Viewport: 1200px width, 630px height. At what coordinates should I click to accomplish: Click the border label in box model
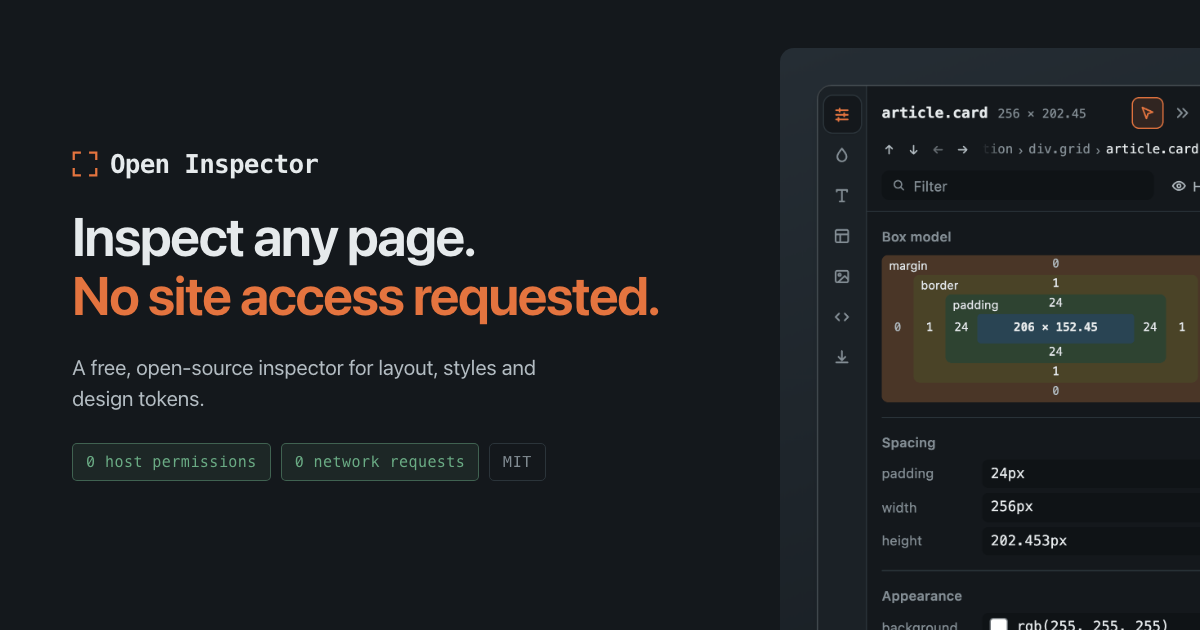pos(939,285)
